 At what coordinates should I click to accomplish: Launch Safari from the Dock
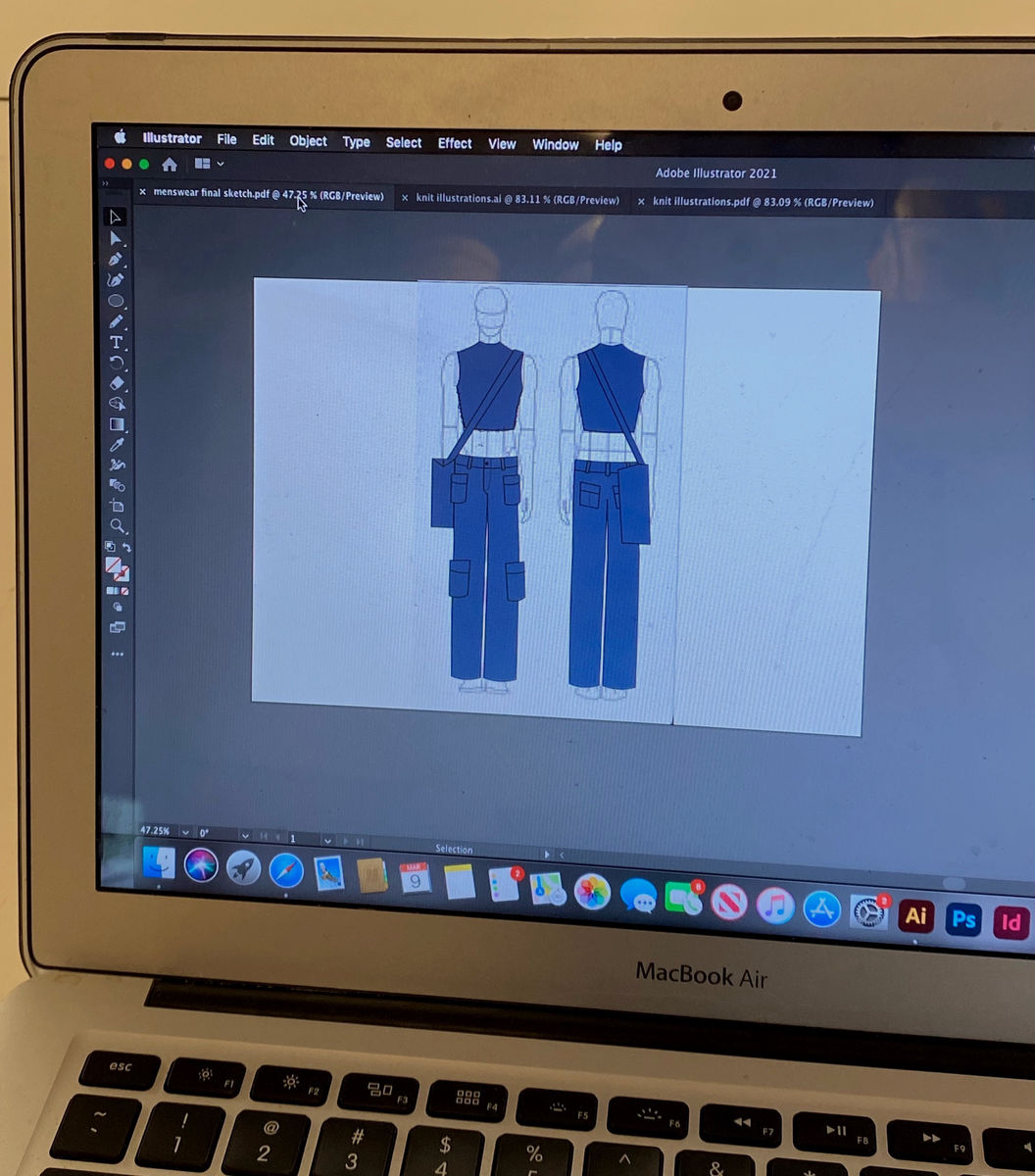click(x=286, y=869)
